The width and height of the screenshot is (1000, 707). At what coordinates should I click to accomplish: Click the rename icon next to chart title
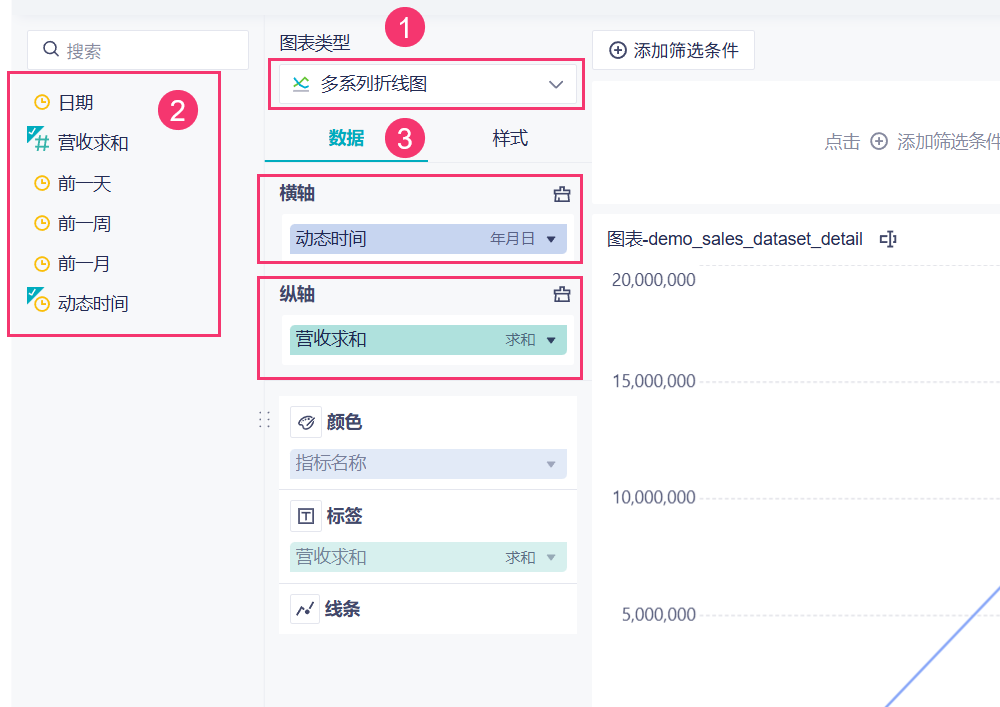click(887, 239)
